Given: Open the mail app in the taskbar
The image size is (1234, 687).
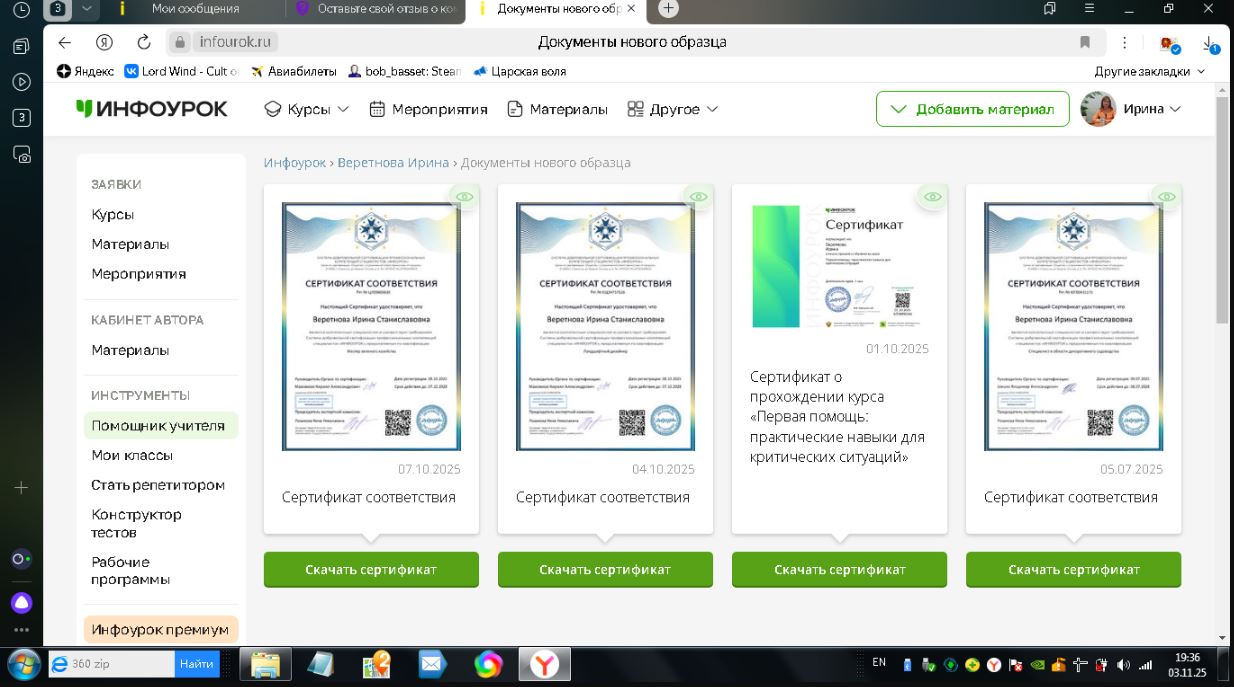Looking at the screenshot, I should click(432, 663).
